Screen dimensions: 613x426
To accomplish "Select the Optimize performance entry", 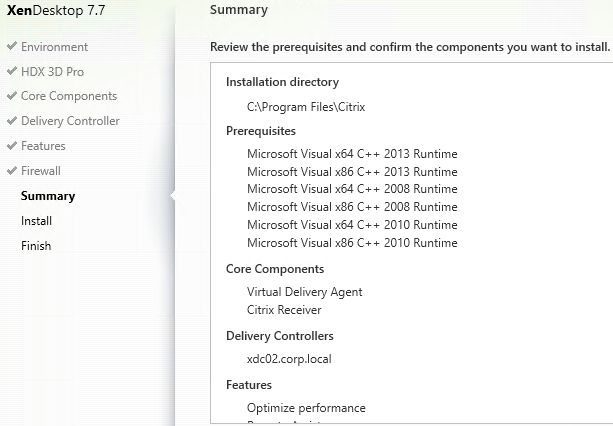I will pos(306,408).
